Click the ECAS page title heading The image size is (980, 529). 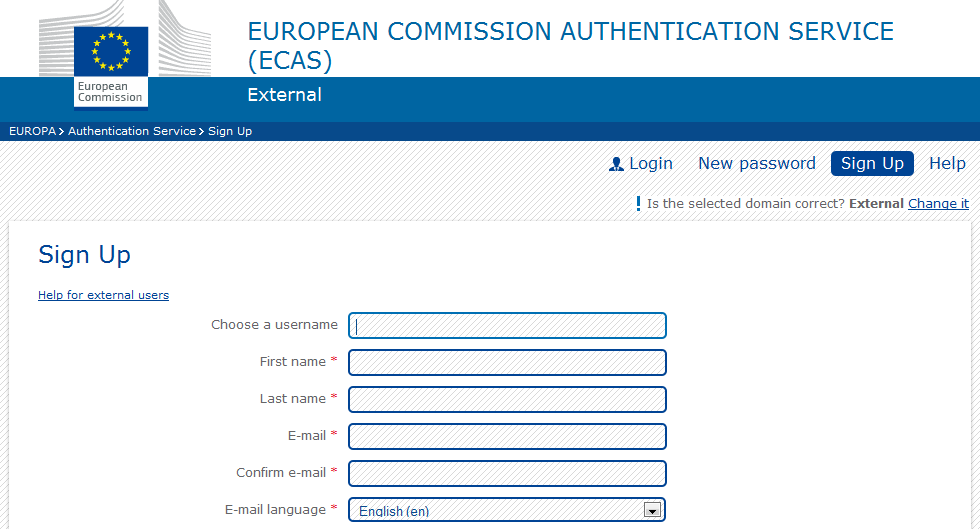click(571, 46)
